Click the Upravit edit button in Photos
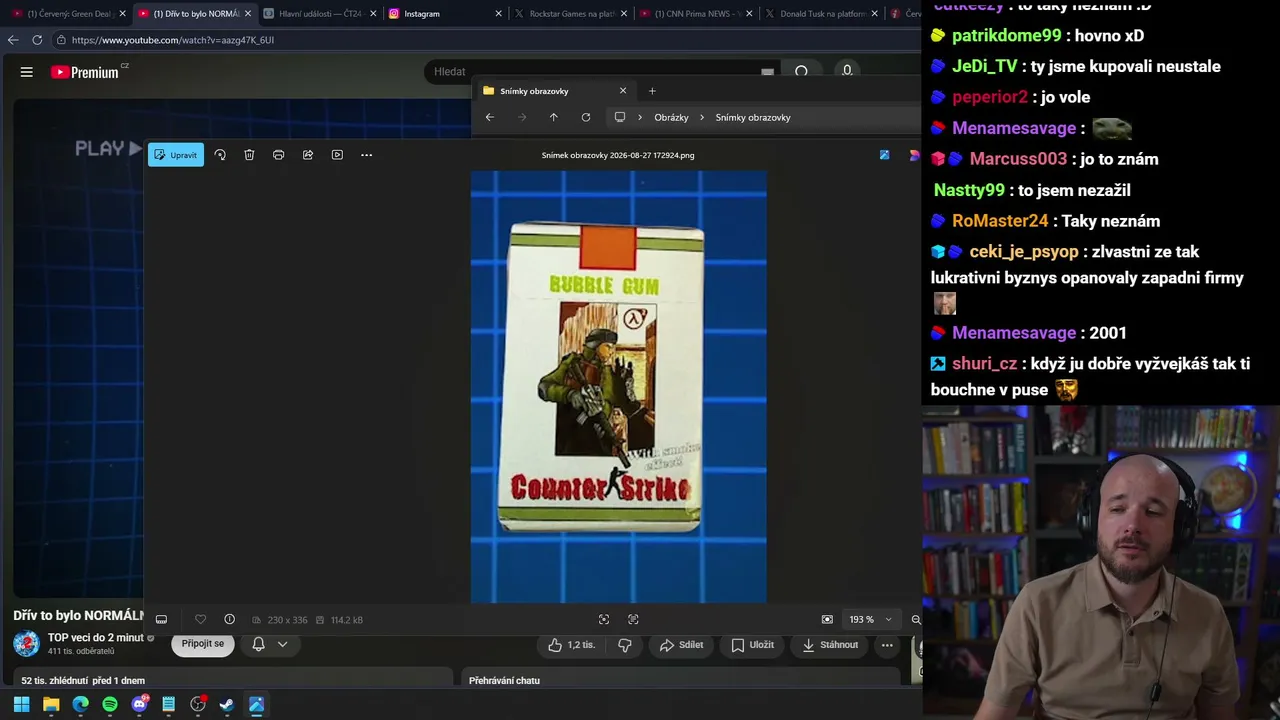This screenshot has width=1280, height=720. 176,155
